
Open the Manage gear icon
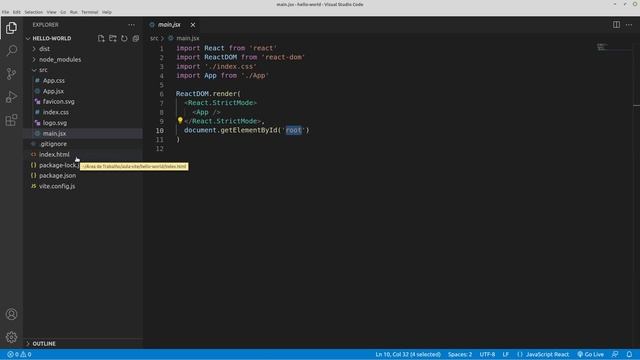(11, 337)
